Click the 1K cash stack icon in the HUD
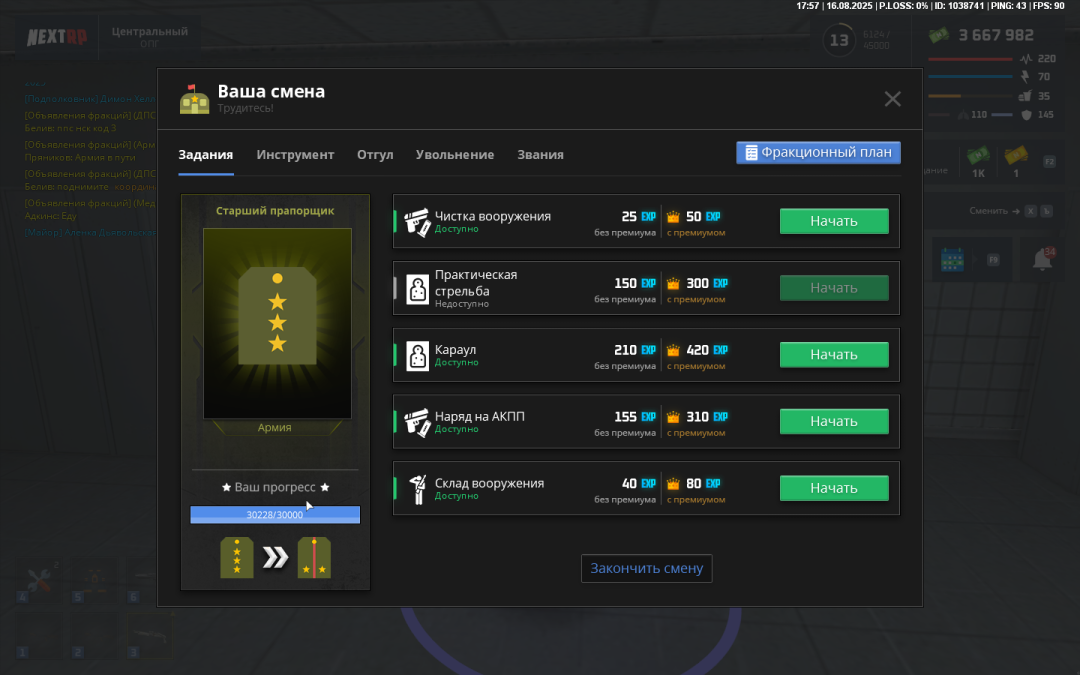1080x675 pixels. pyautogui.click(x=978, y=156)
